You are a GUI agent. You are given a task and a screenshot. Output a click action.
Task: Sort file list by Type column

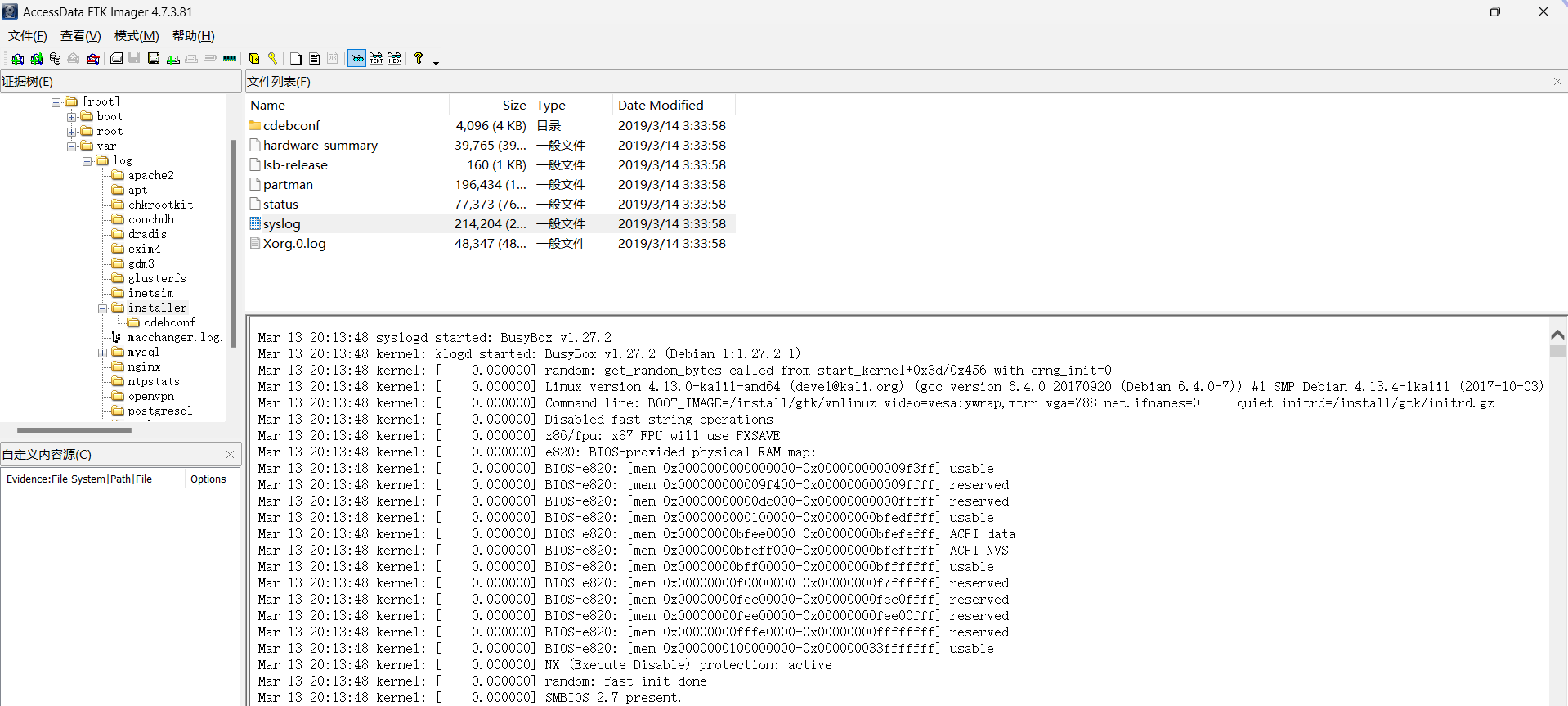click(572, 105)
